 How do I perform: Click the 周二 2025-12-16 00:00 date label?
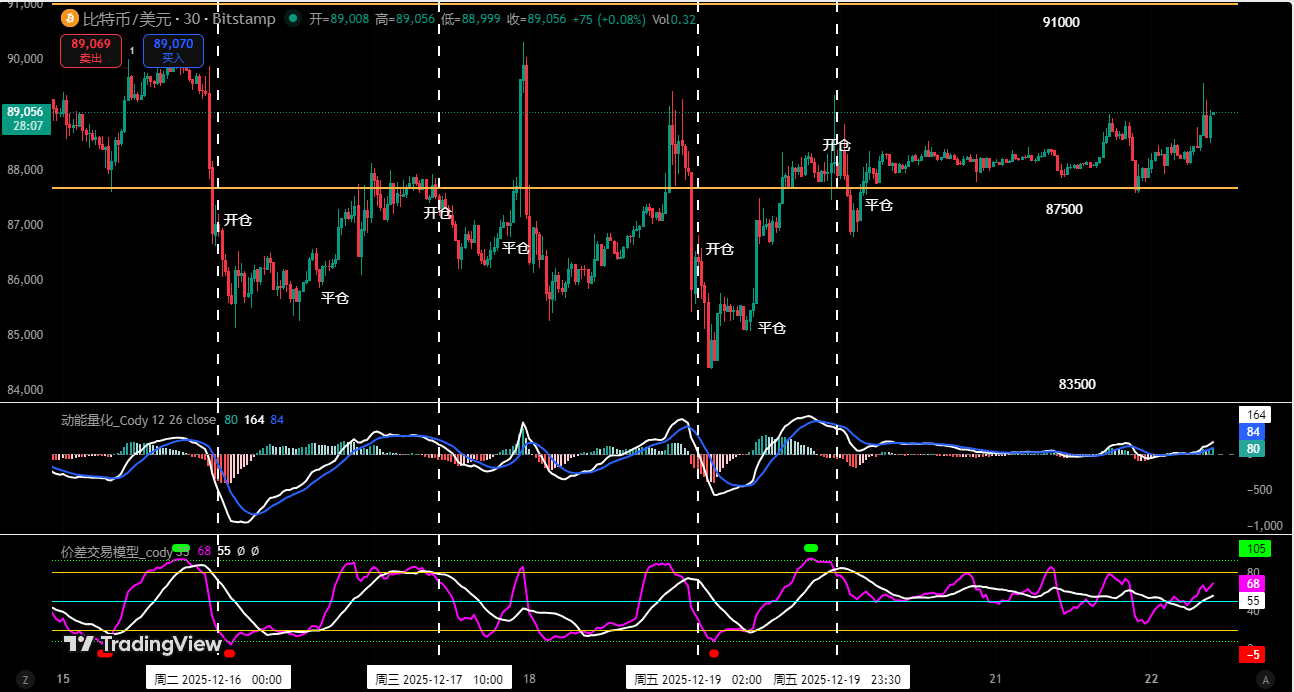point(218,677)
